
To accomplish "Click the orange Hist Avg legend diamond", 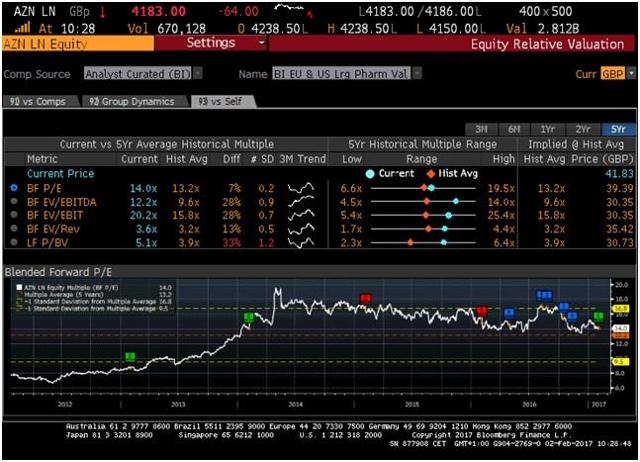I will pyautogui.click(x=431, y=174).
